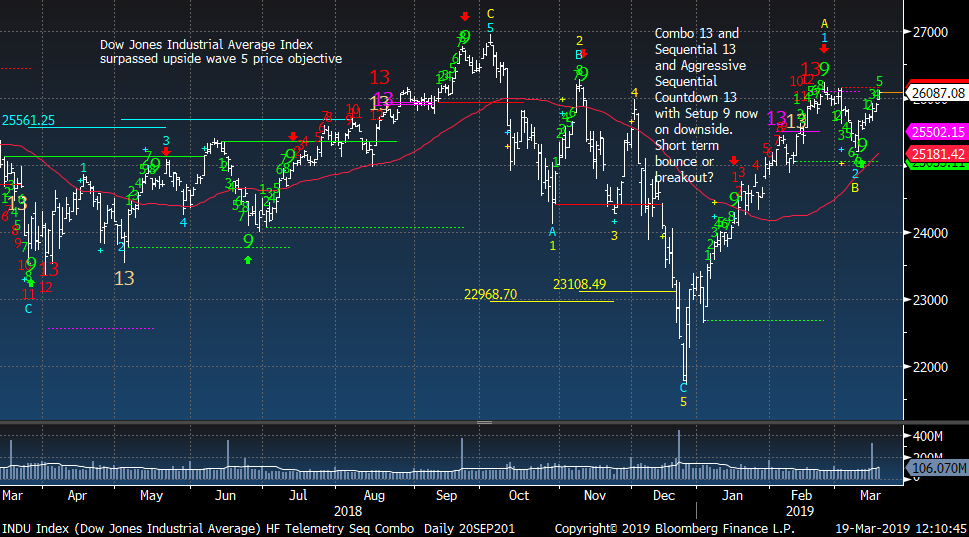Screen dimensions: 969x537
Task: Click the green up arrow above red 11 in March 2018
Action: point(31,283)
